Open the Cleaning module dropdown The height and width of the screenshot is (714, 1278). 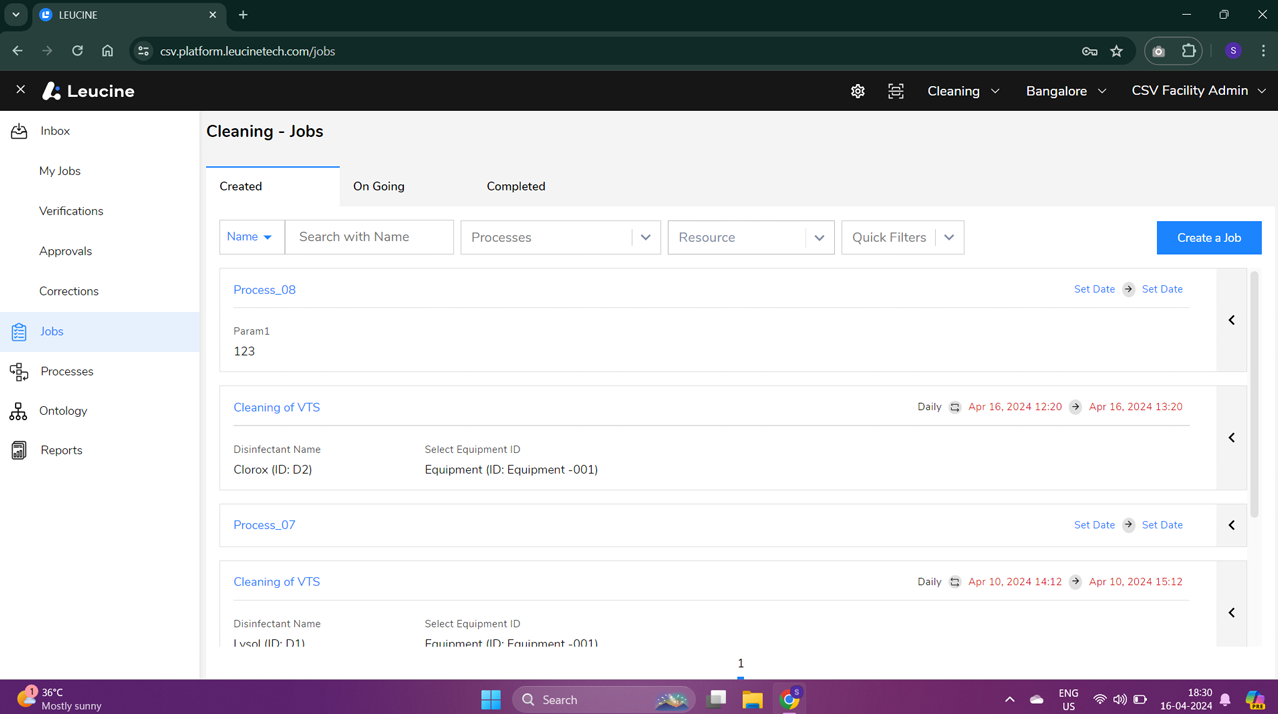[x=963, y=91]
